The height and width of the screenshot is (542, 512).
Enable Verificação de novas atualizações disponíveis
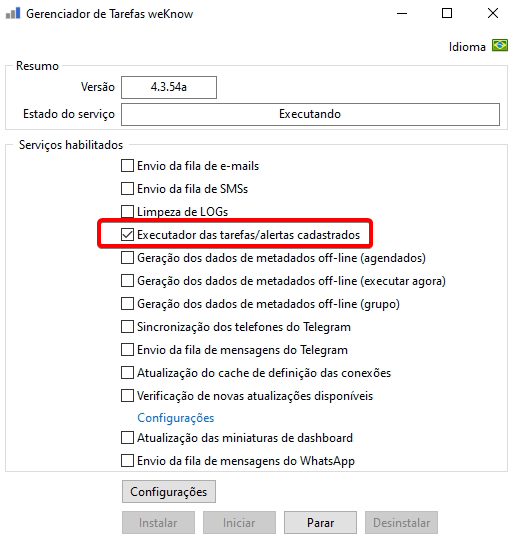(x=127, y=395)
